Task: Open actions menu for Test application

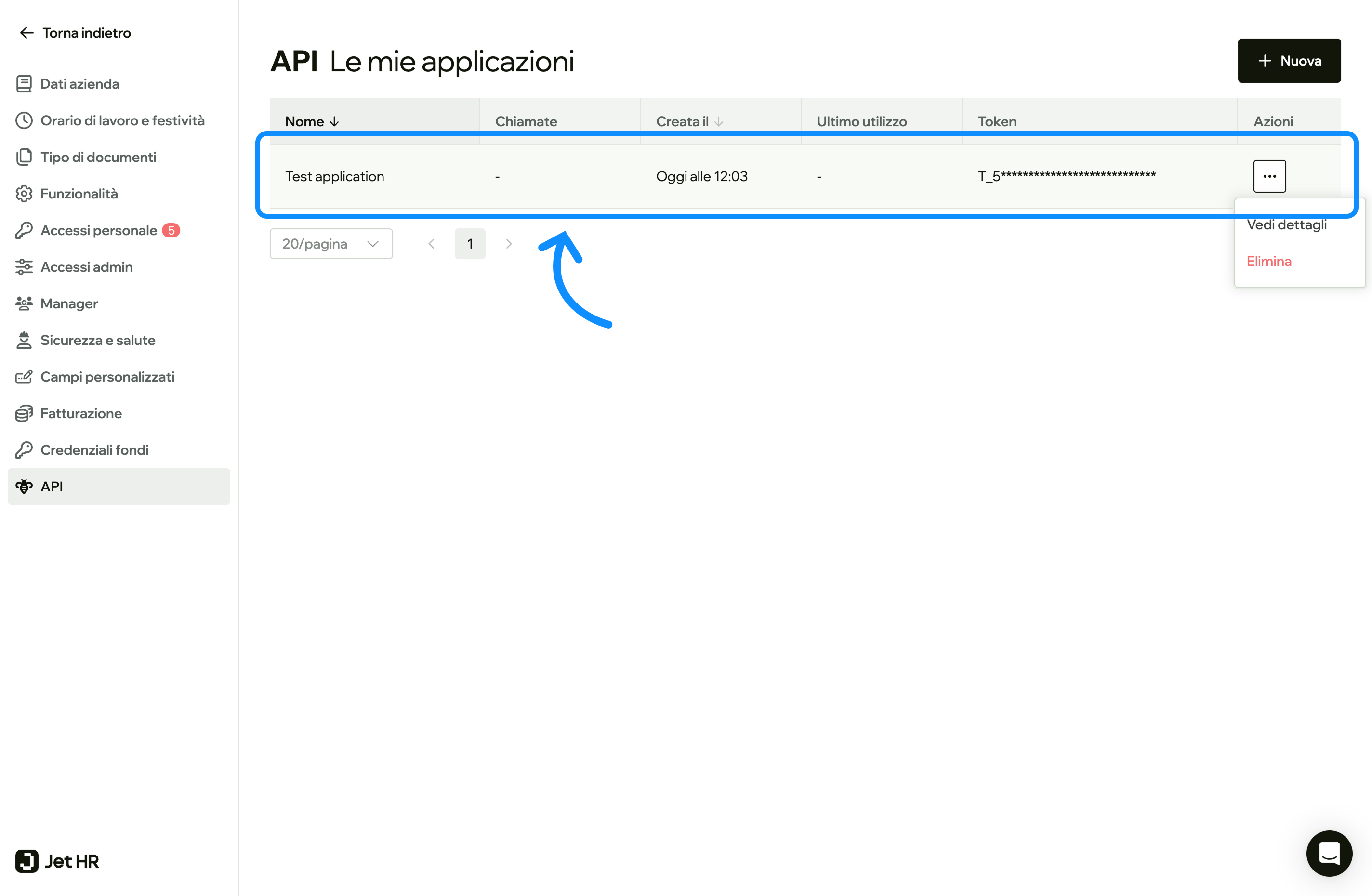Action: [1269, 176]
